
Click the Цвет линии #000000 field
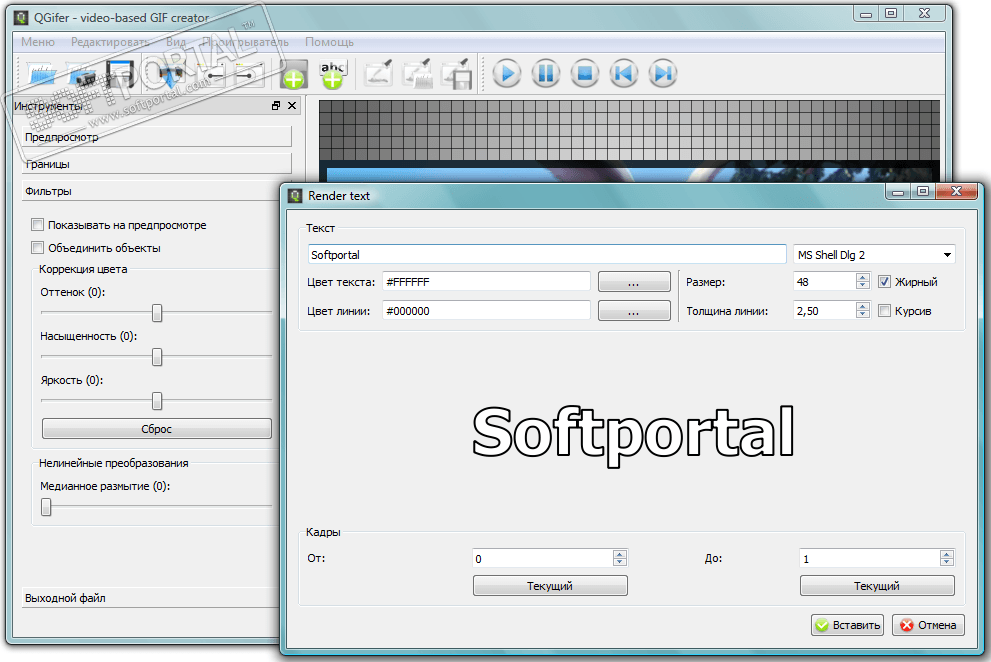487,310
